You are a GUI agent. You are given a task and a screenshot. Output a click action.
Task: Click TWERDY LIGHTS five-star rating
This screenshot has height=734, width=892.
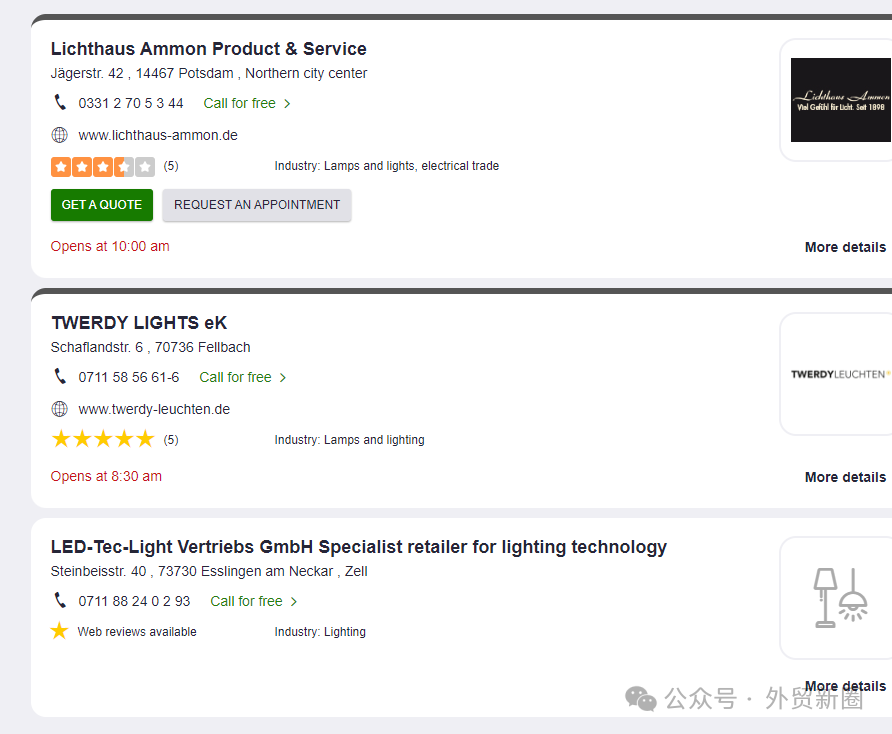coord(103,439)
